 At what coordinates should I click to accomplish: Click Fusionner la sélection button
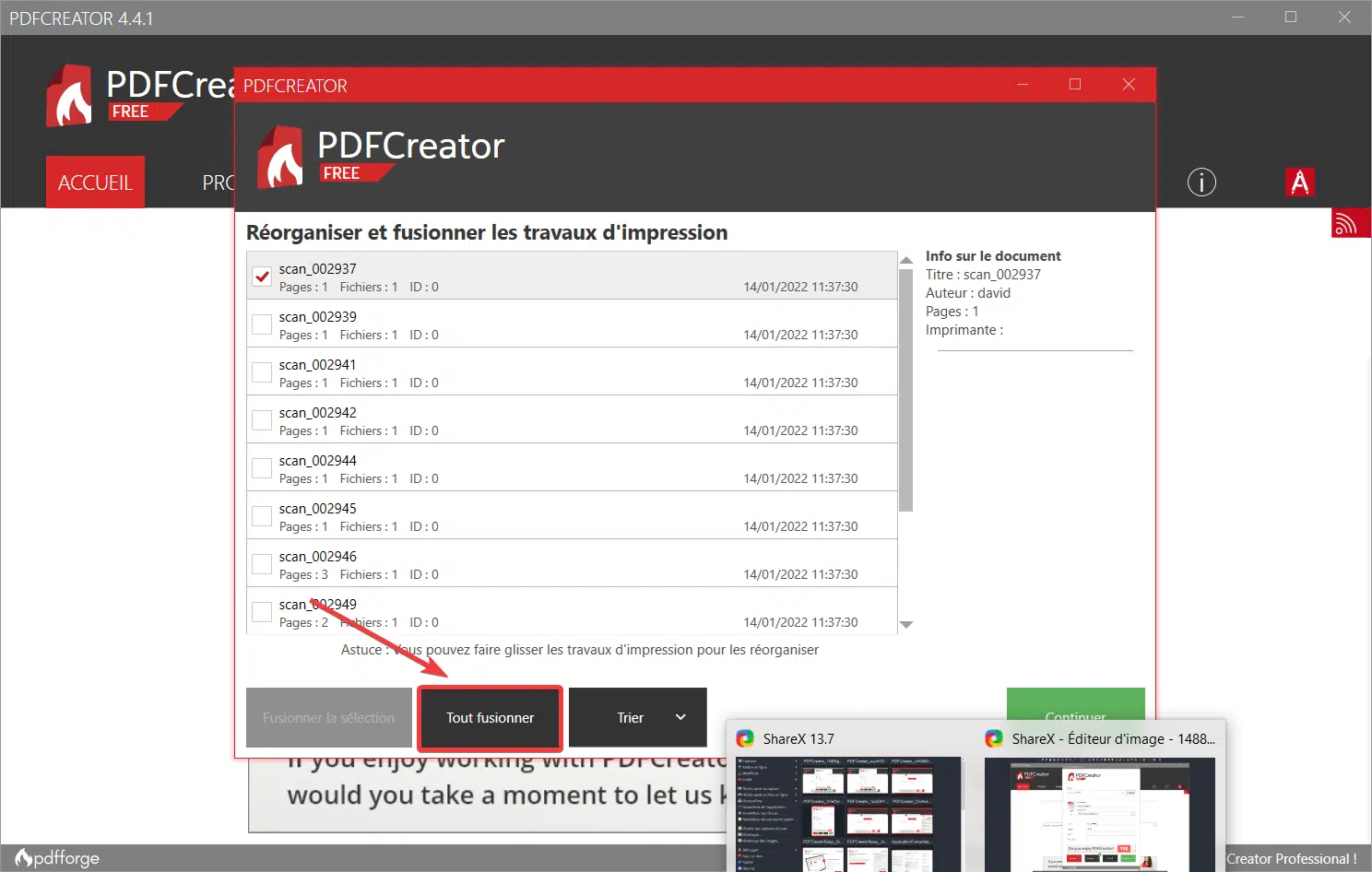(x=328, y=717)
